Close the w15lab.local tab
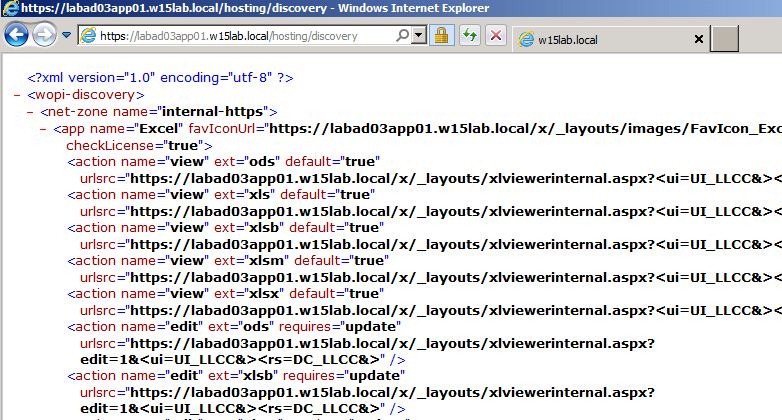Image resolution: width=782 pixels, height=420 pixels. pyautogui.click(x=699, y=39)
